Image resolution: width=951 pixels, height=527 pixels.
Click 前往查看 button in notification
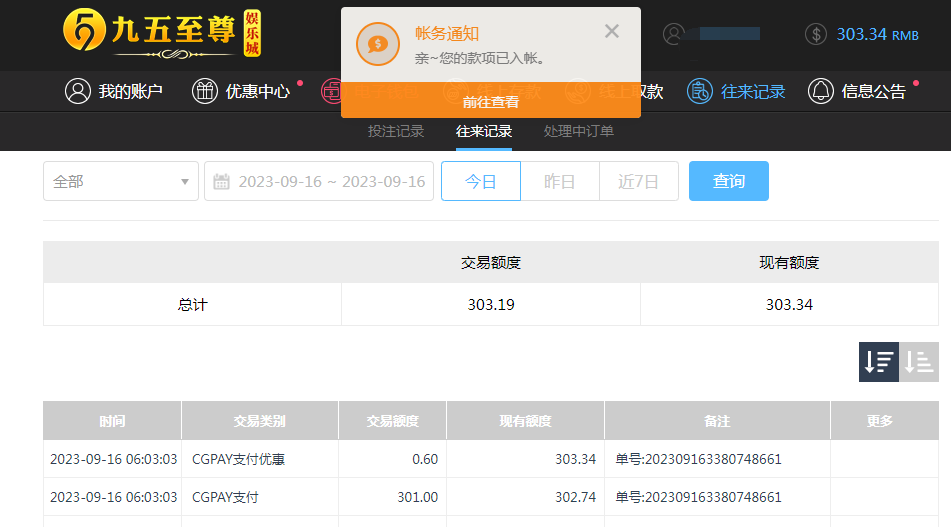491,101
